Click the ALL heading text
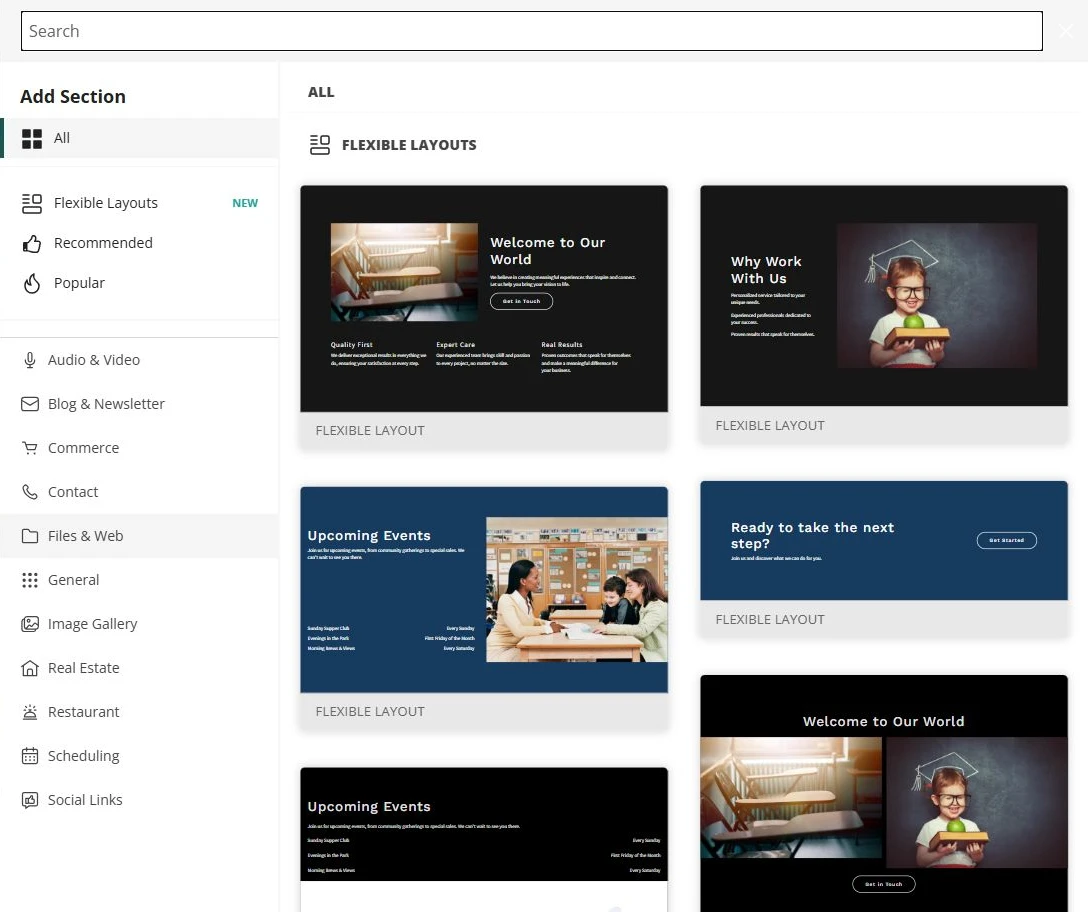 [x=321, y=92]
